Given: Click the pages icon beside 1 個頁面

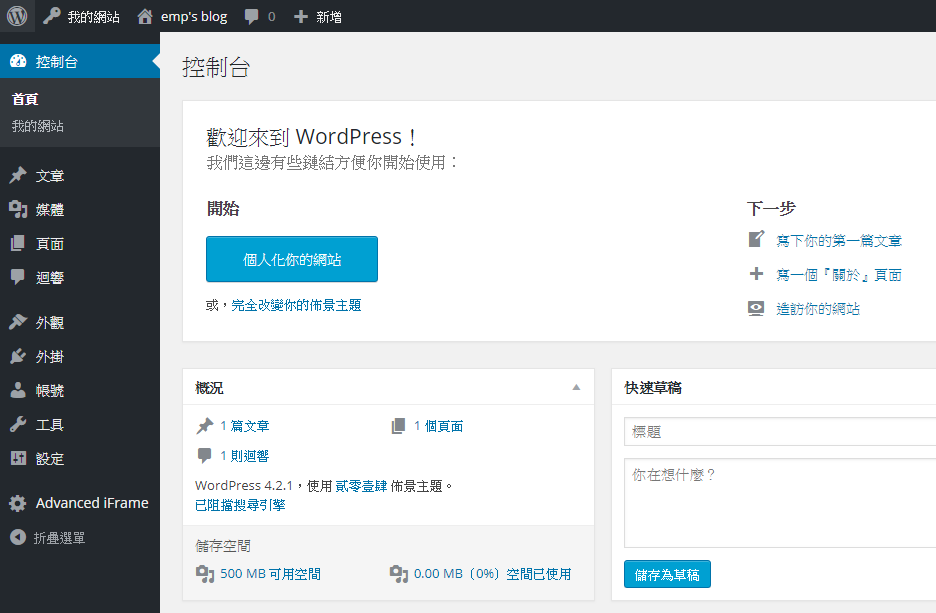Looking at the screenshot, I should (398, 426).
